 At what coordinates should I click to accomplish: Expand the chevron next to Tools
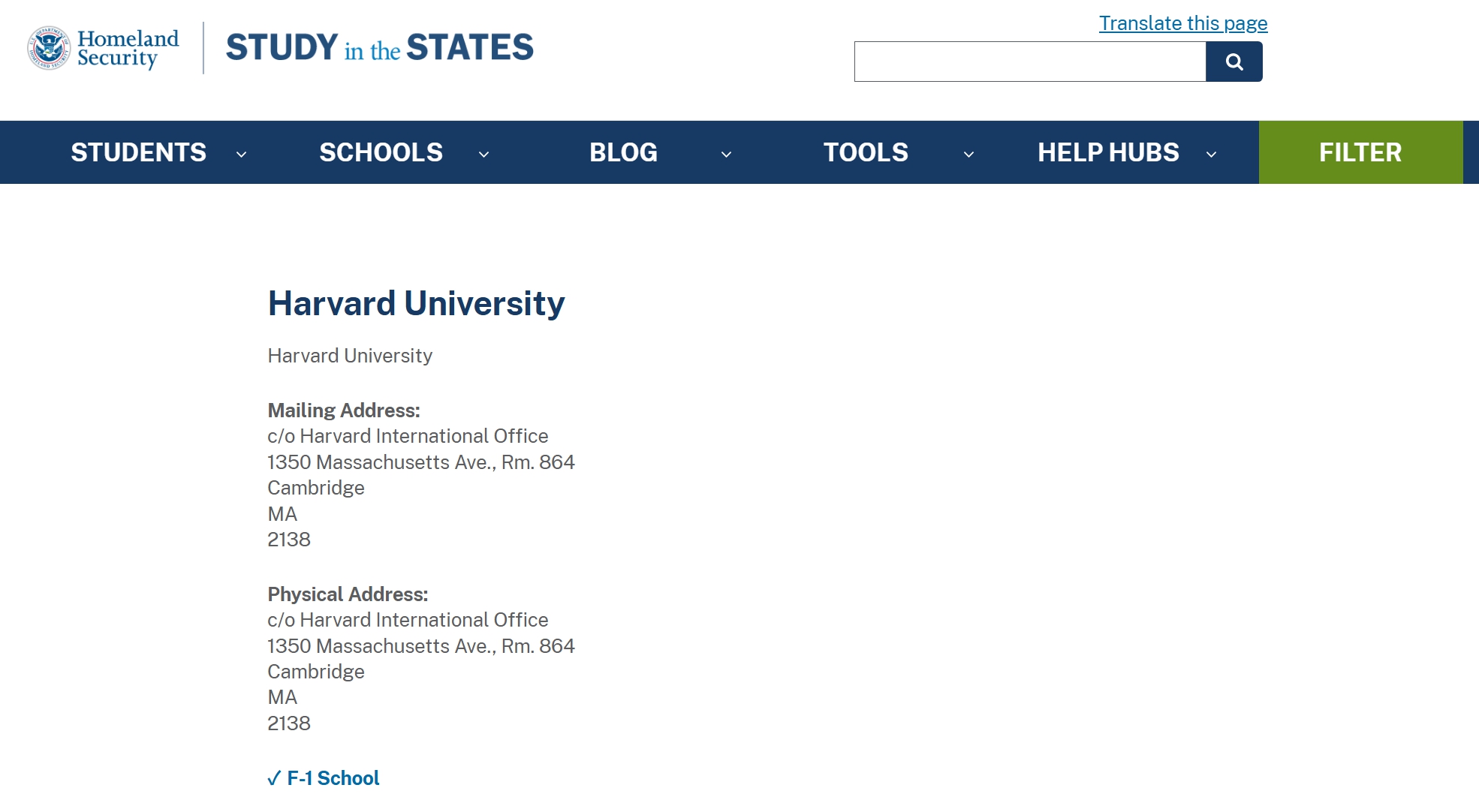[968, 154]
